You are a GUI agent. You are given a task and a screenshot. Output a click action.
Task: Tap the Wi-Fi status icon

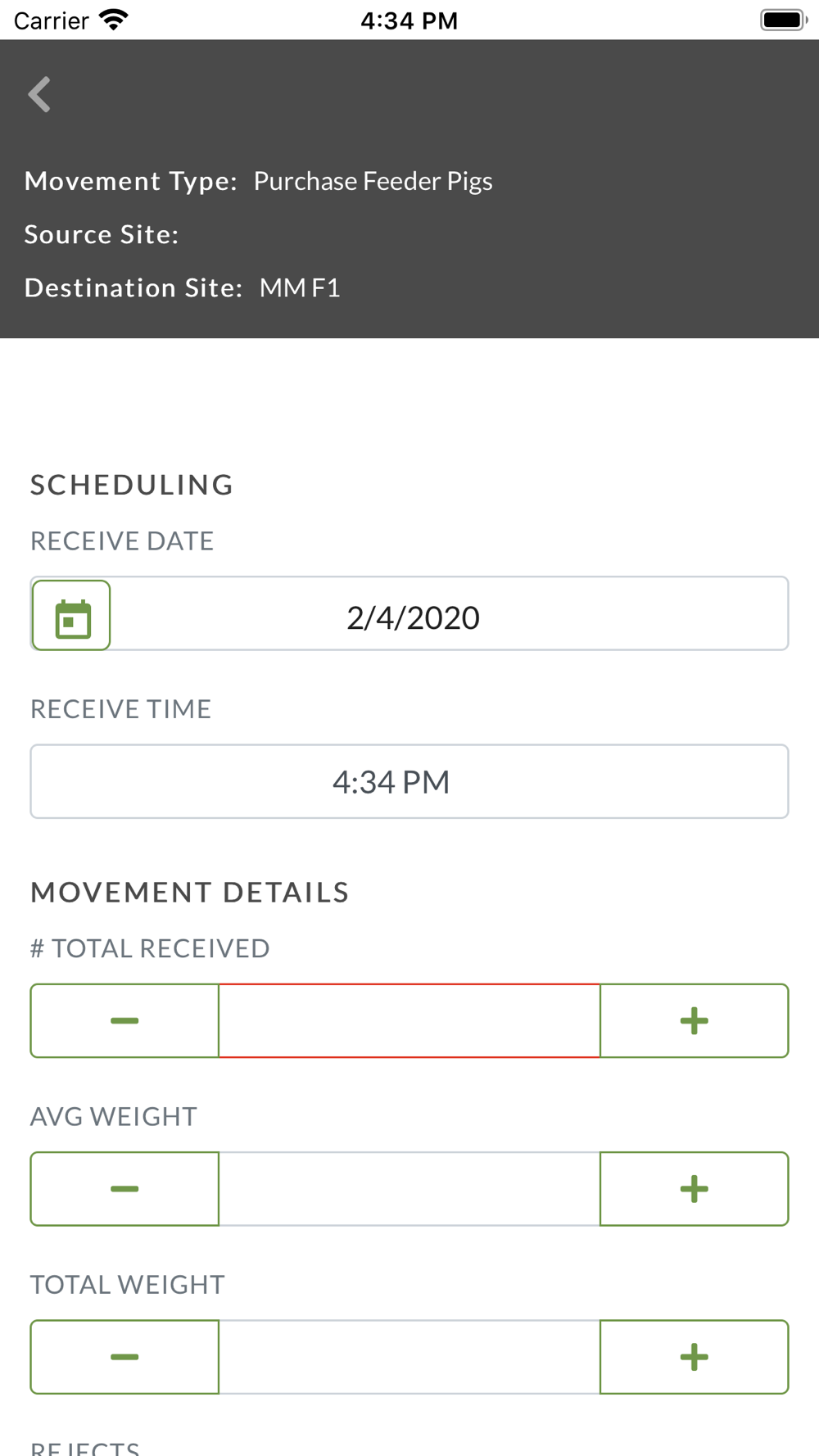tap(114, 20)
